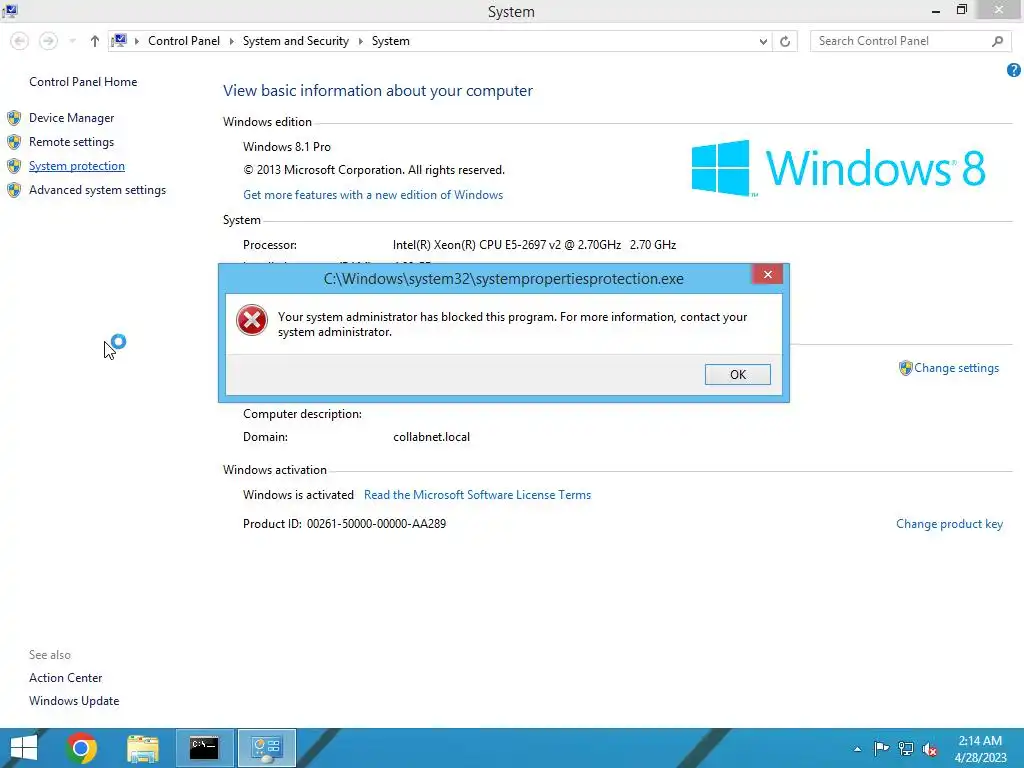Click the shield icon next to Change settings
1024x768 pixels.
905,368
